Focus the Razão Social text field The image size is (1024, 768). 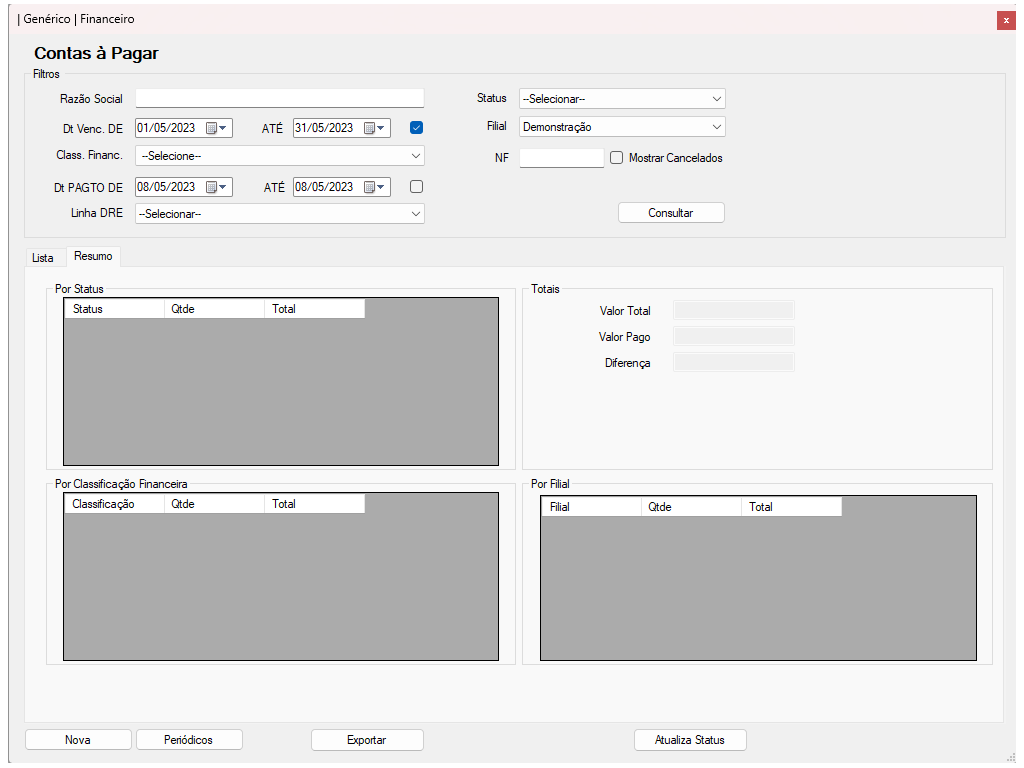click(x=280, y=98)
